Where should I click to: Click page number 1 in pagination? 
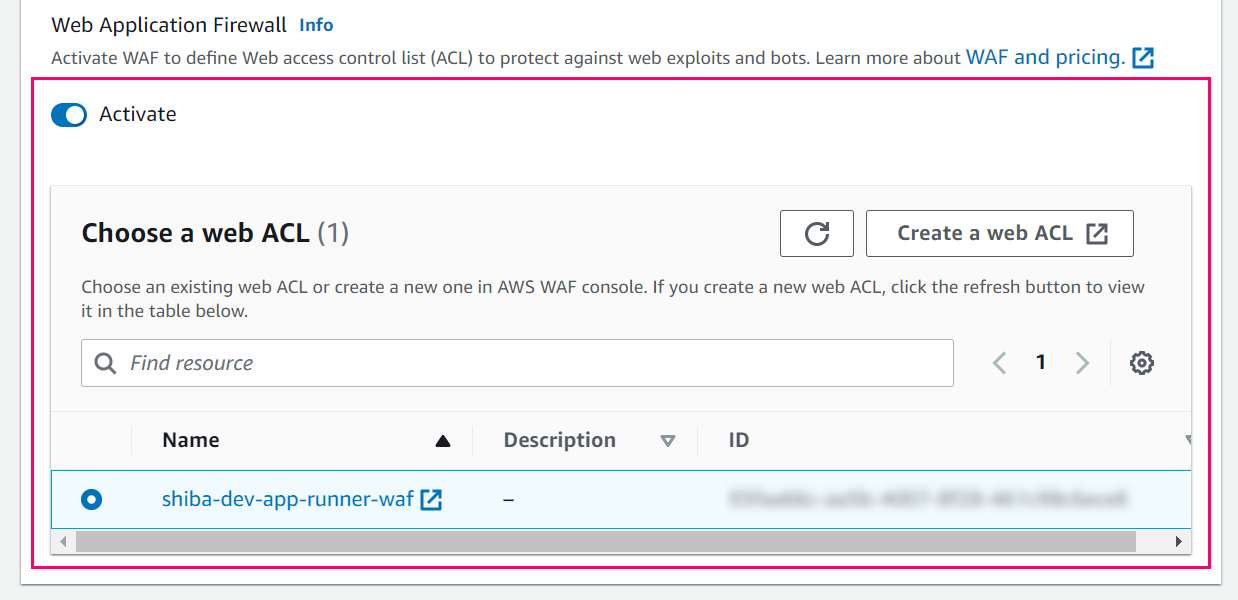(x=1041, y=362)
